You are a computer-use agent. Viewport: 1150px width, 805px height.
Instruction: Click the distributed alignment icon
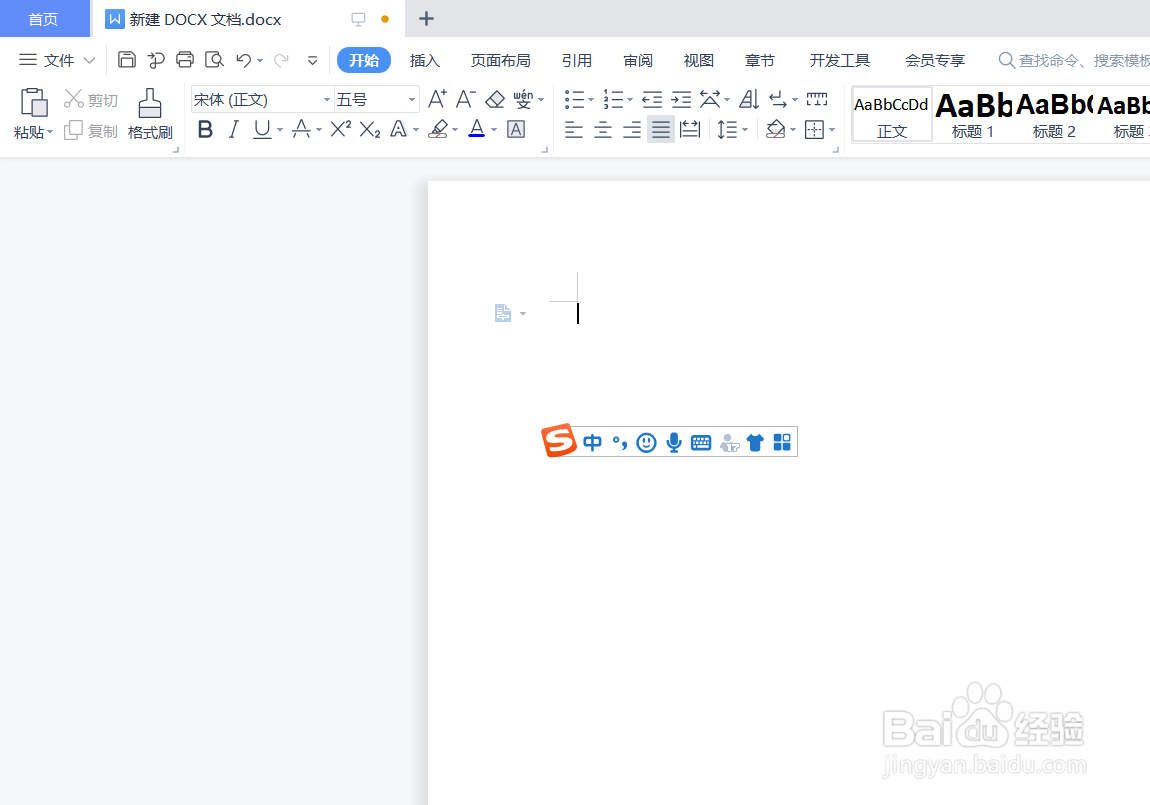[x=690, y=130]
